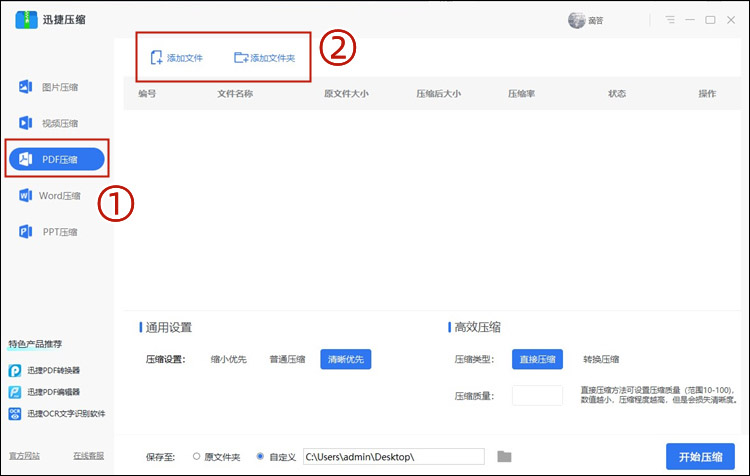Maximize the 迅捷压缩 window
The image size is (750, 476).
coord(710,20)
